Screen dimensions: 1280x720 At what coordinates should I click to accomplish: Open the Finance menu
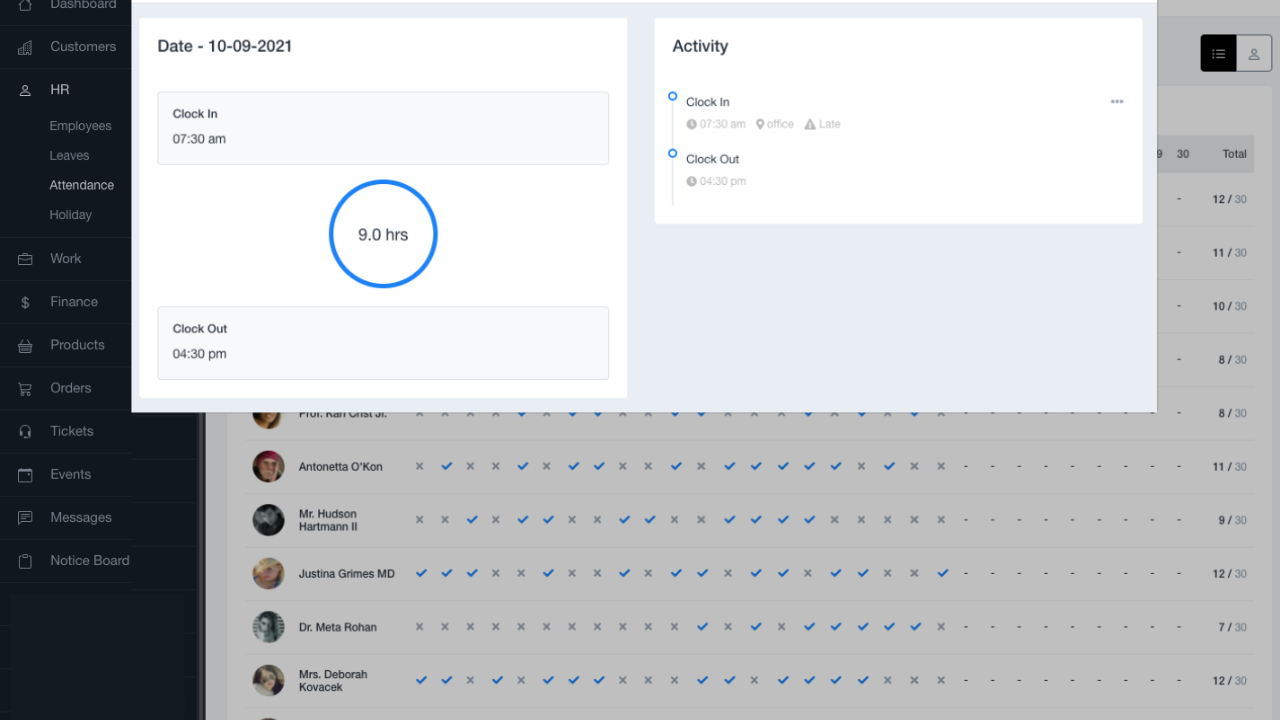[74, 302]
